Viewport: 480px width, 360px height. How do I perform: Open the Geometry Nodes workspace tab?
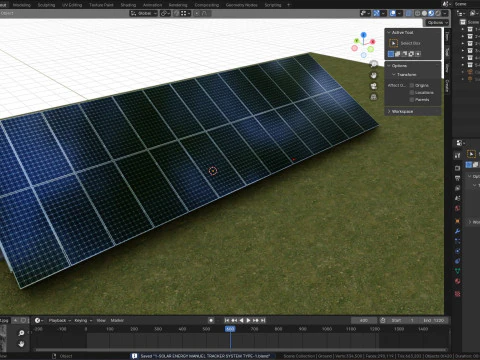pos(242,5)
